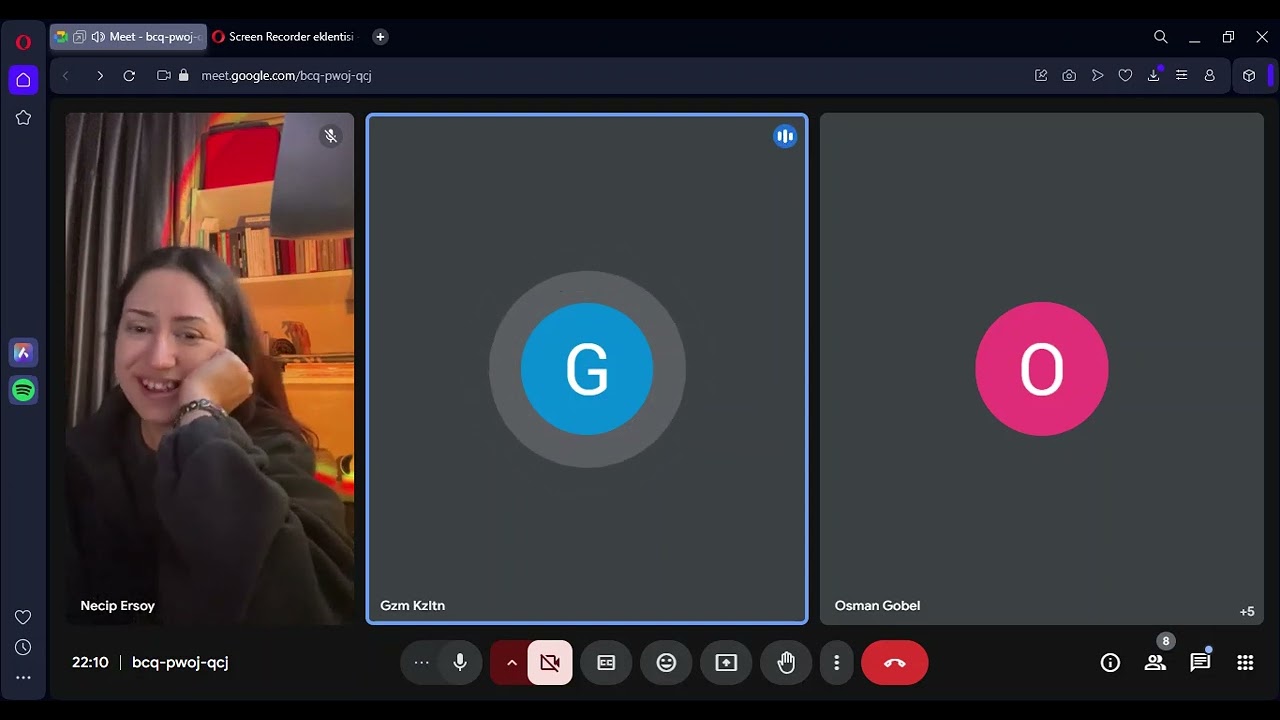Click the three dots beside the microphone

(x=421, y=662)
